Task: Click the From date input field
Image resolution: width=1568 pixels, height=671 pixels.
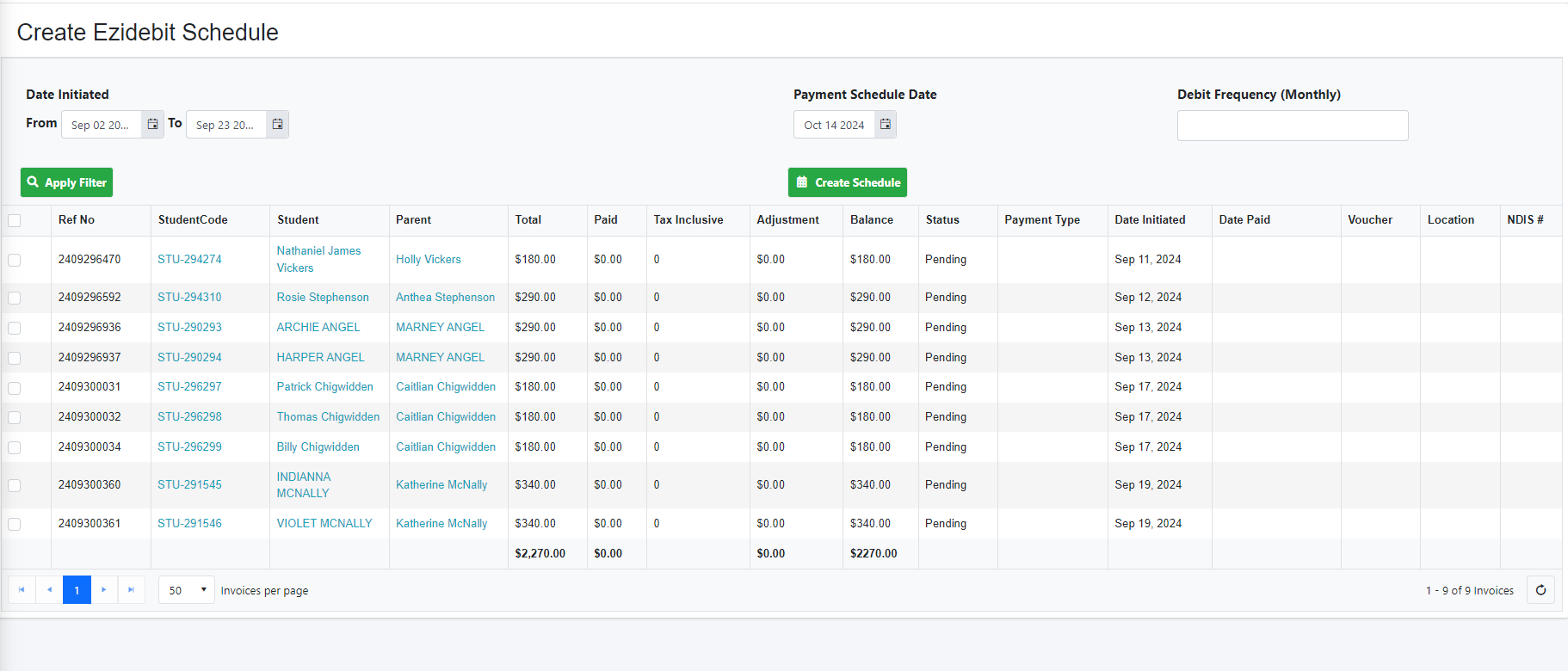Action: (x=102, y=125)
